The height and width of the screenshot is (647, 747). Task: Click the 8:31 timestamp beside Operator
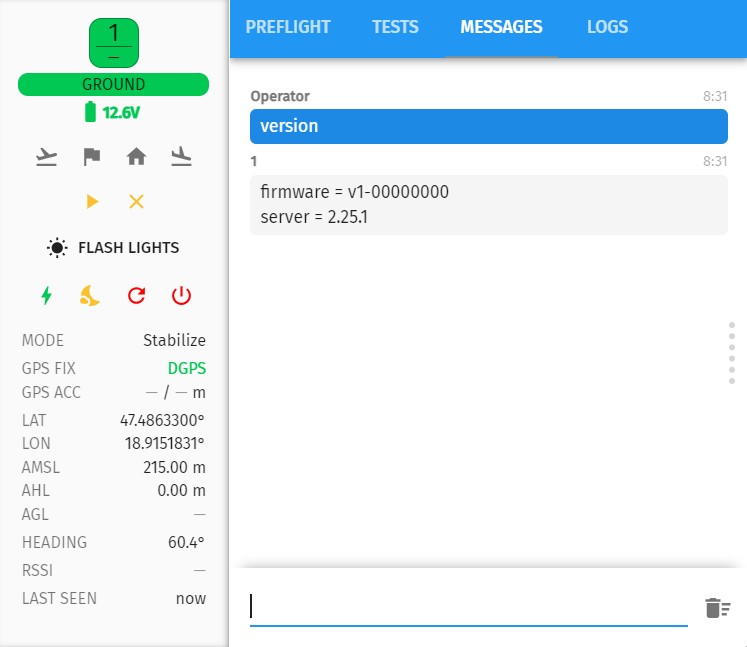coord(715,96)
